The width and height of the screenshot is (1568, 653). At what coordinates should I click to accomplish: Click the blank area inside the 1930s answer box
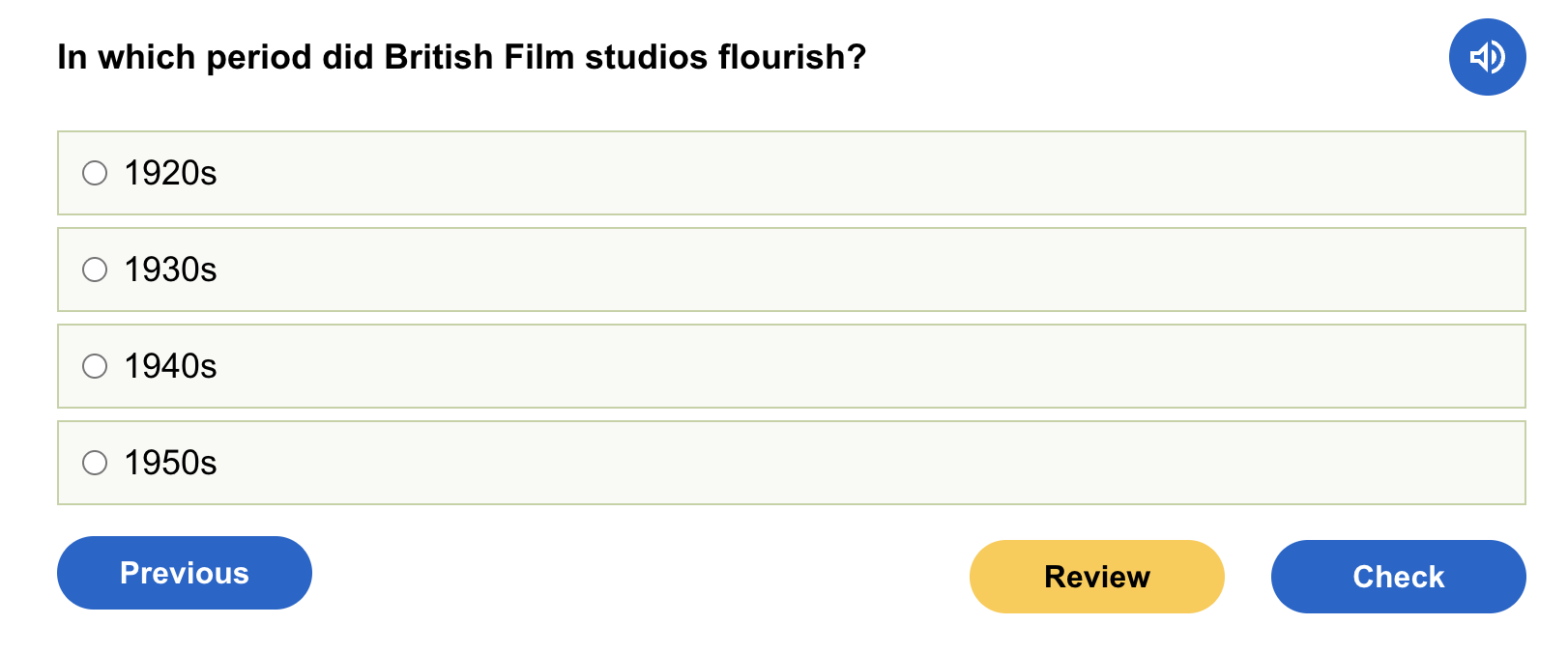click(x=870, y=270)
